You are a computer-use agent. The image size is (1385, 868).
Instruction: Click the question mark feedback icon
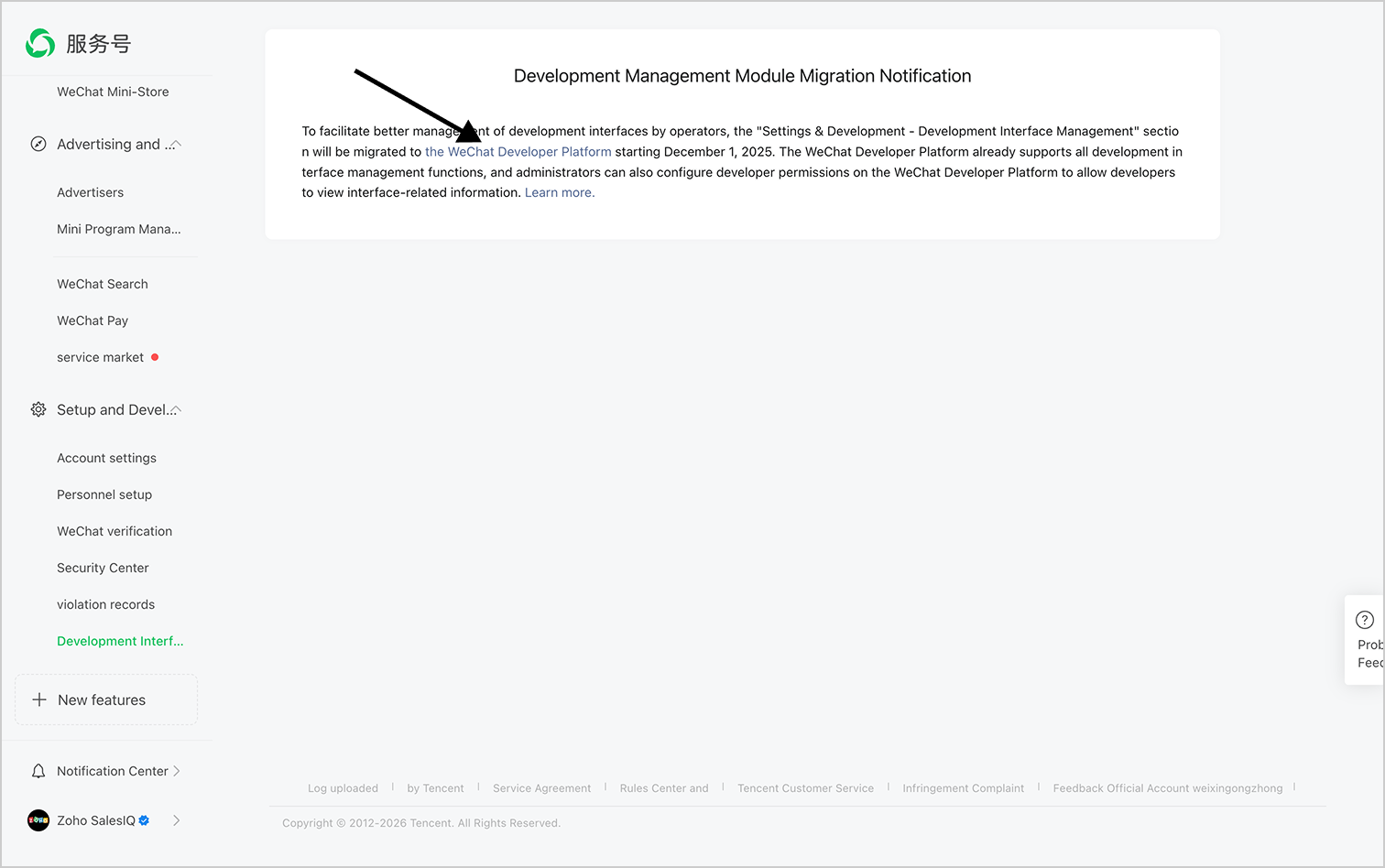click(x=1365, y=620)
